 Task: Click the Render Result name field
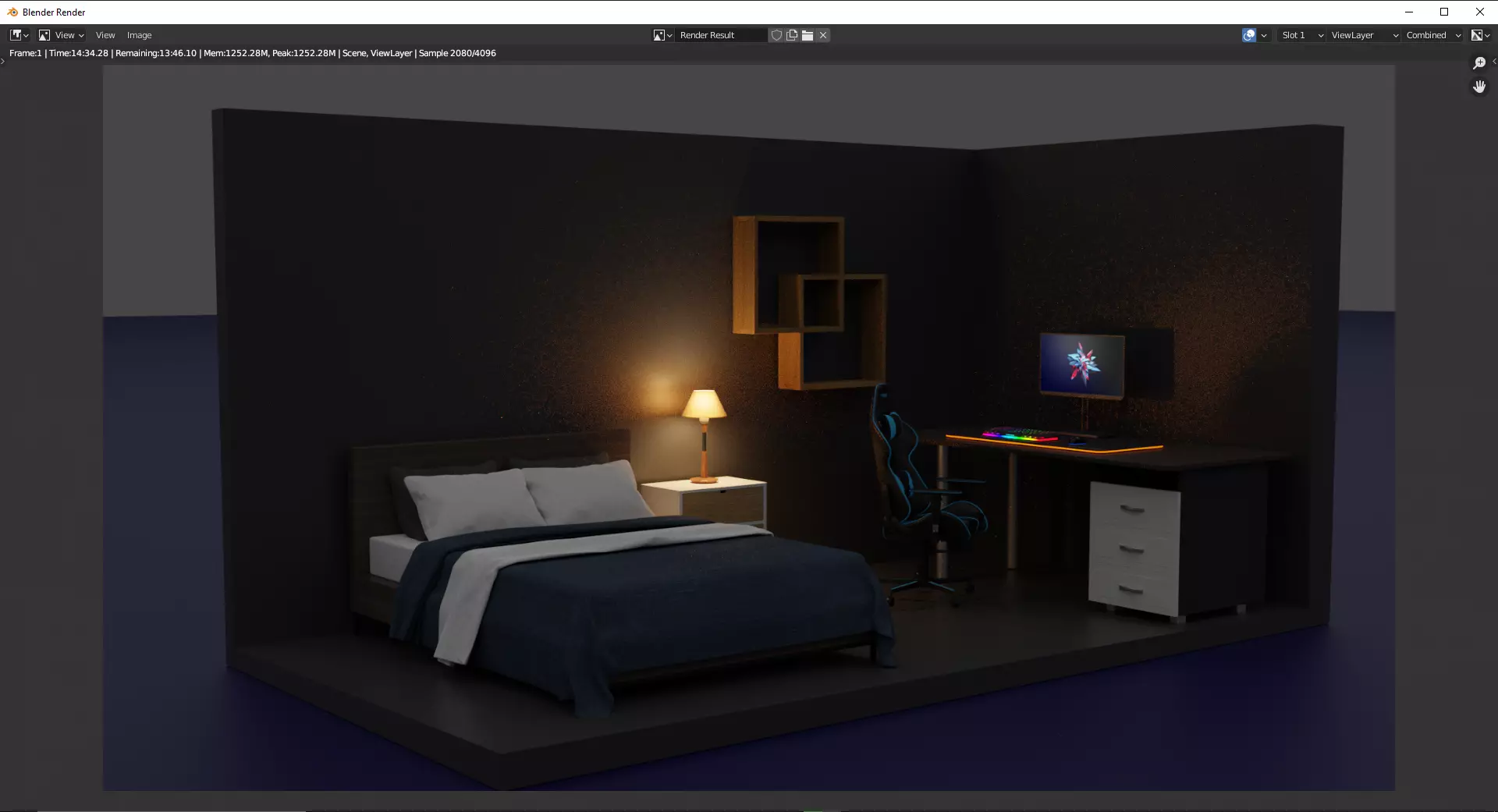722,35
